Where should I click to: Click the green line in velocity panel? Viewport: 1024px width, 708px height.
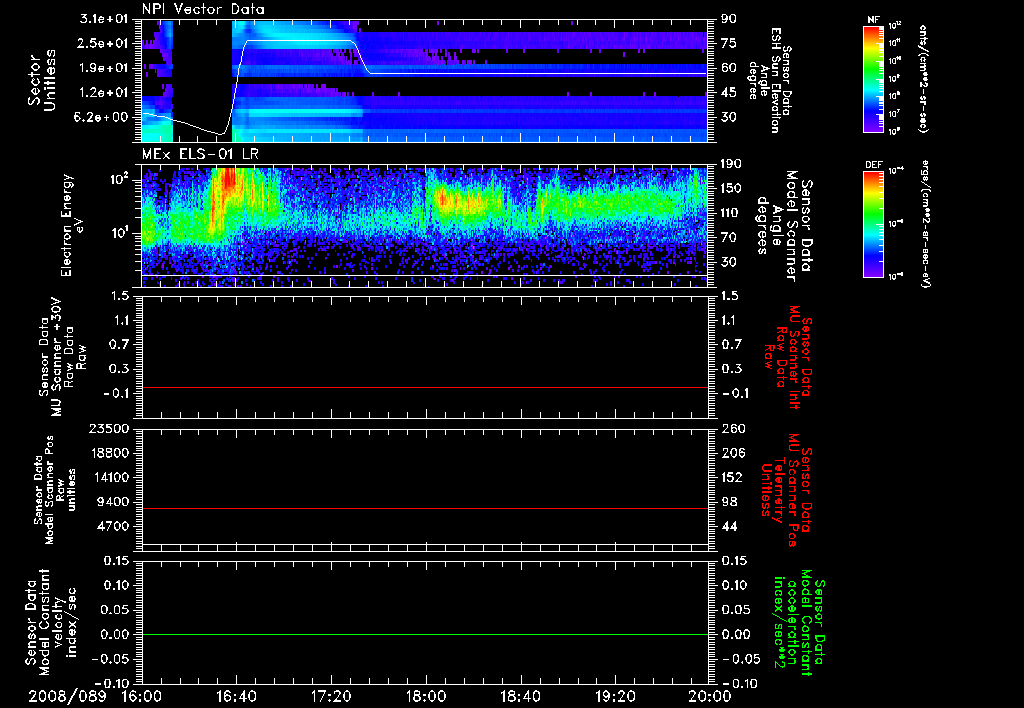tap(425, 634)
